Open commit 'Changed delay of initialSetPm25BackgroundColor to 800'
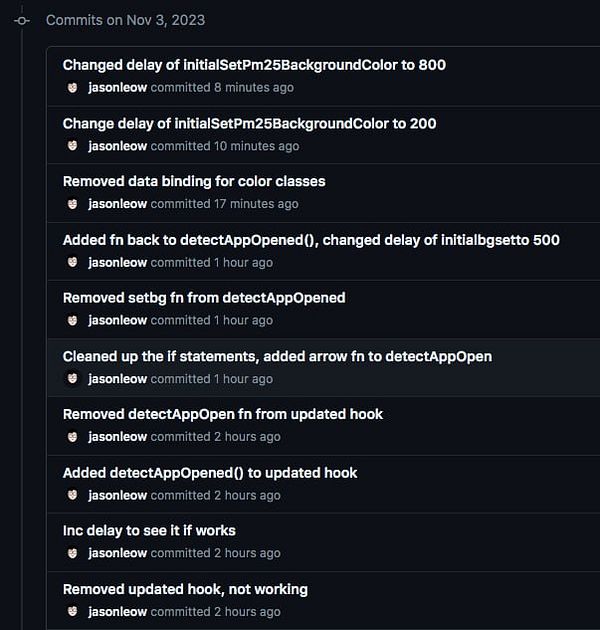 coord(254,65)
